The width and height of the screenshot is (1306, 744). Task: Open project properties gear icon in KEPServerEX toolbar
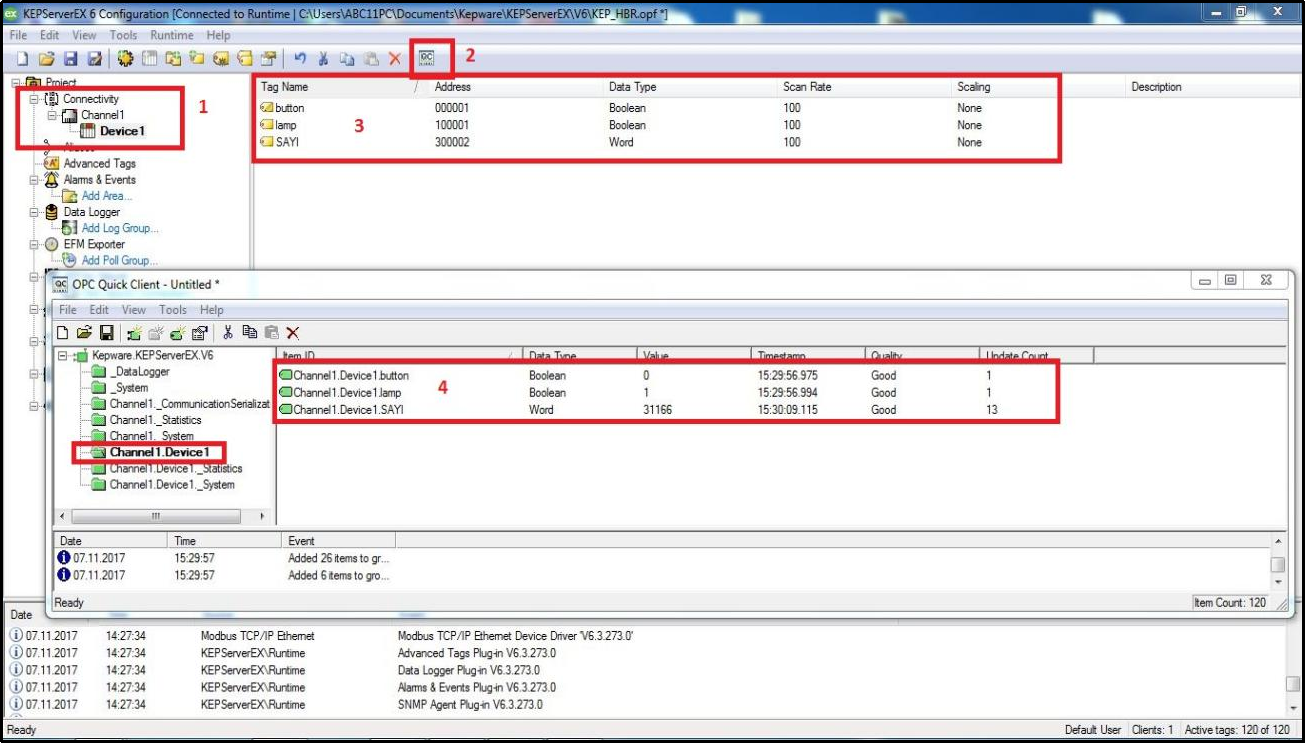125,59
